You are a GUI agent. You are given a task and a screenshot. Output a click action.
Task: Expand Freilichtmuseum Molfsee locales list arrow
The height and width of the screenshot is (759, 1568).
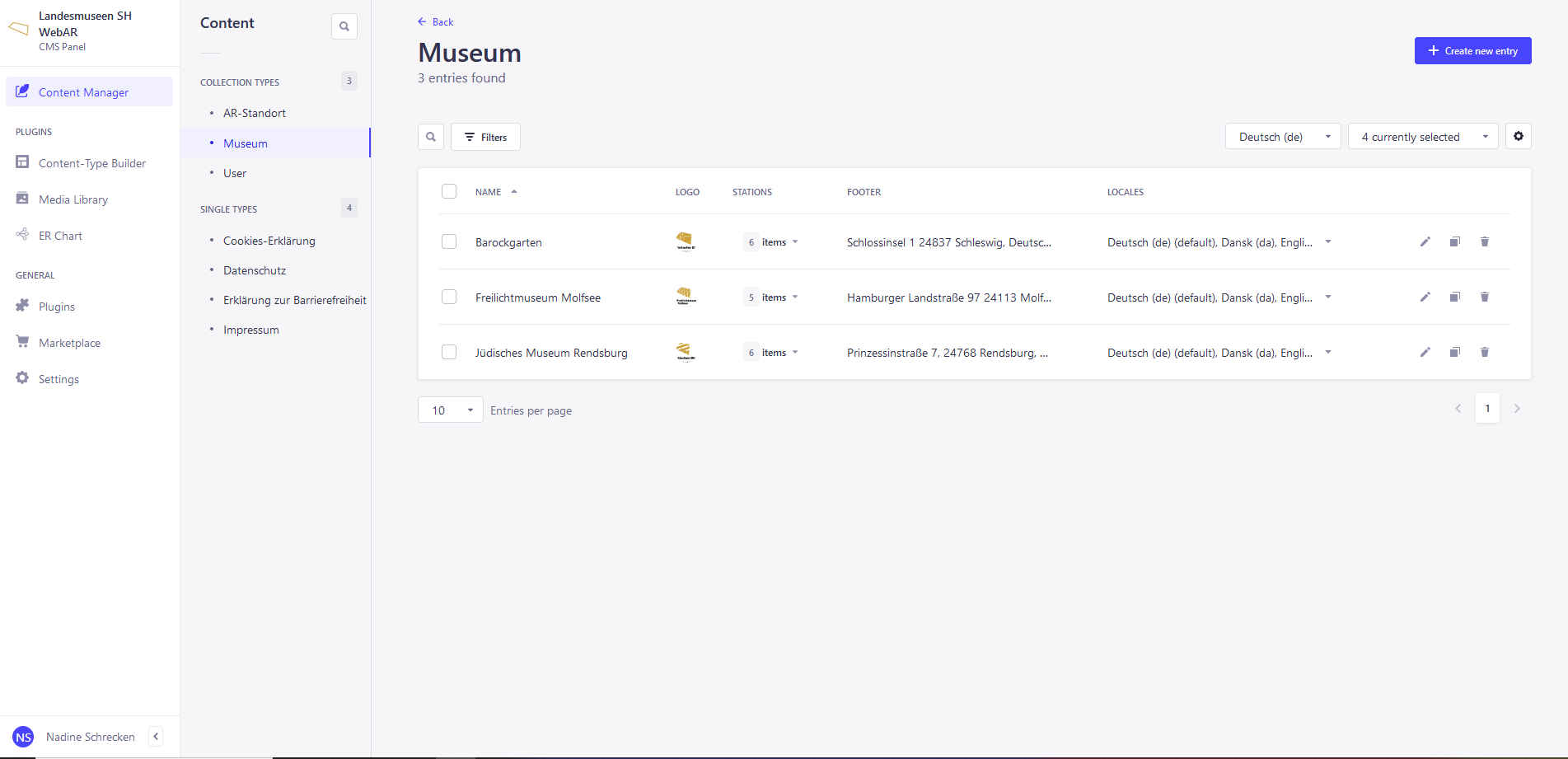point(1328,298)
